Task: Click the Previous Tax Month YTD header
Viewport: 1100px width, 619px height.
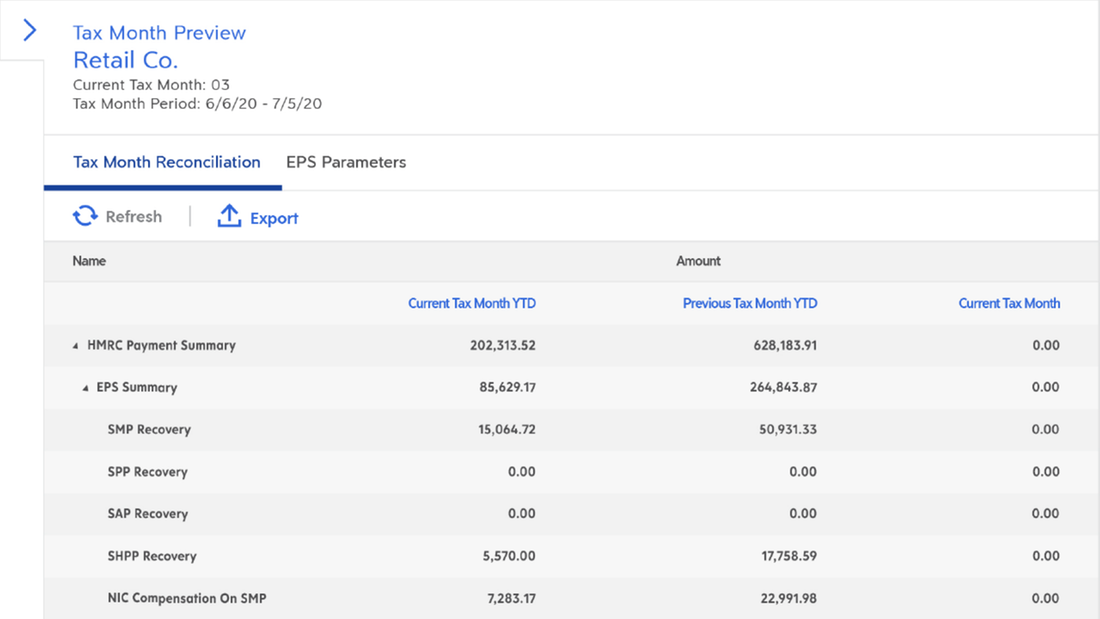Action: click(749, 303)
